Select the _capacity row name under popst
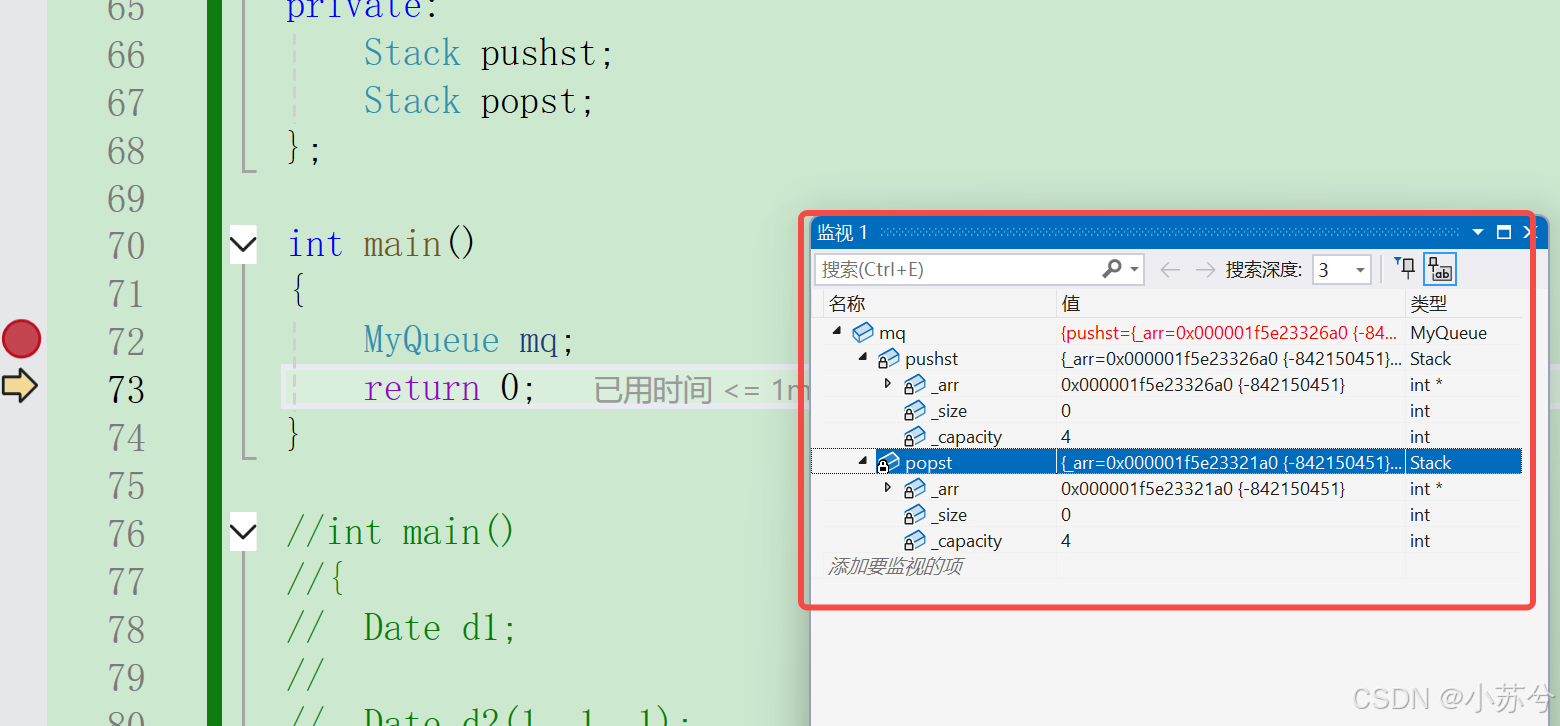 pyautogui.click(x=966, y=541)
